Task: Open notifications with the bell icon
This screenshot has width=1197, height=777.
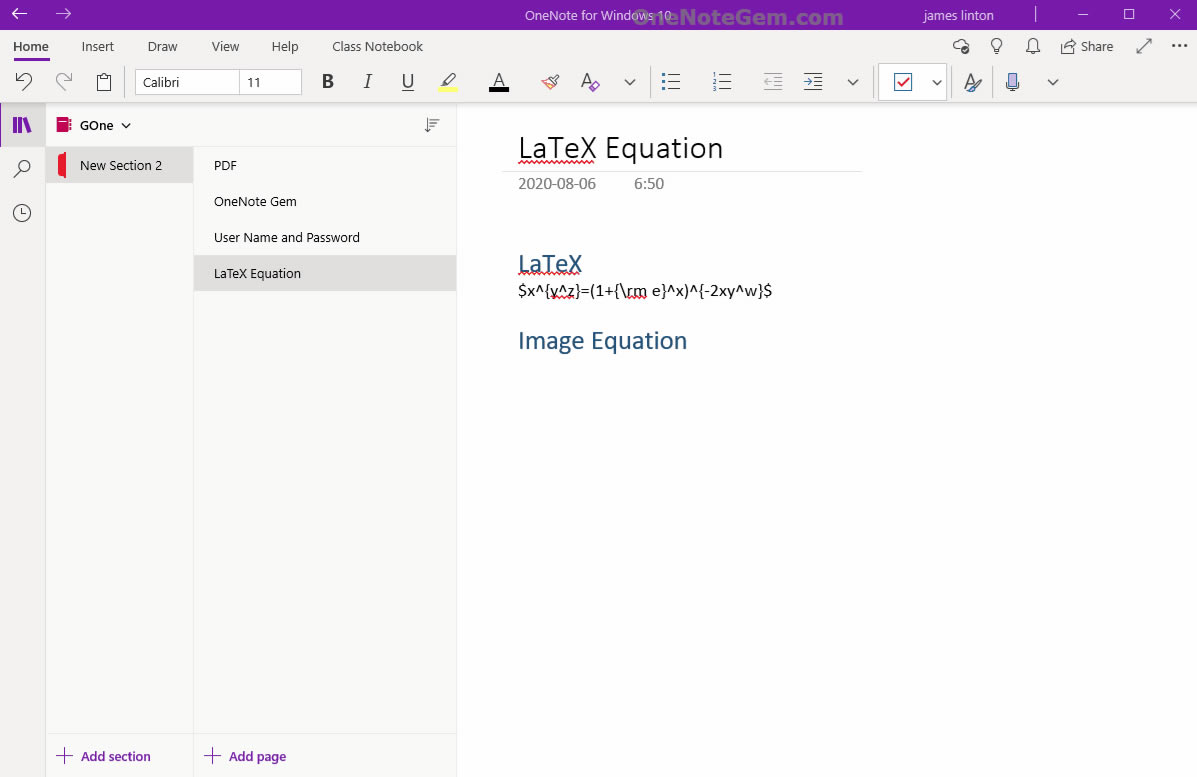Action: [x=1033, y=46]
